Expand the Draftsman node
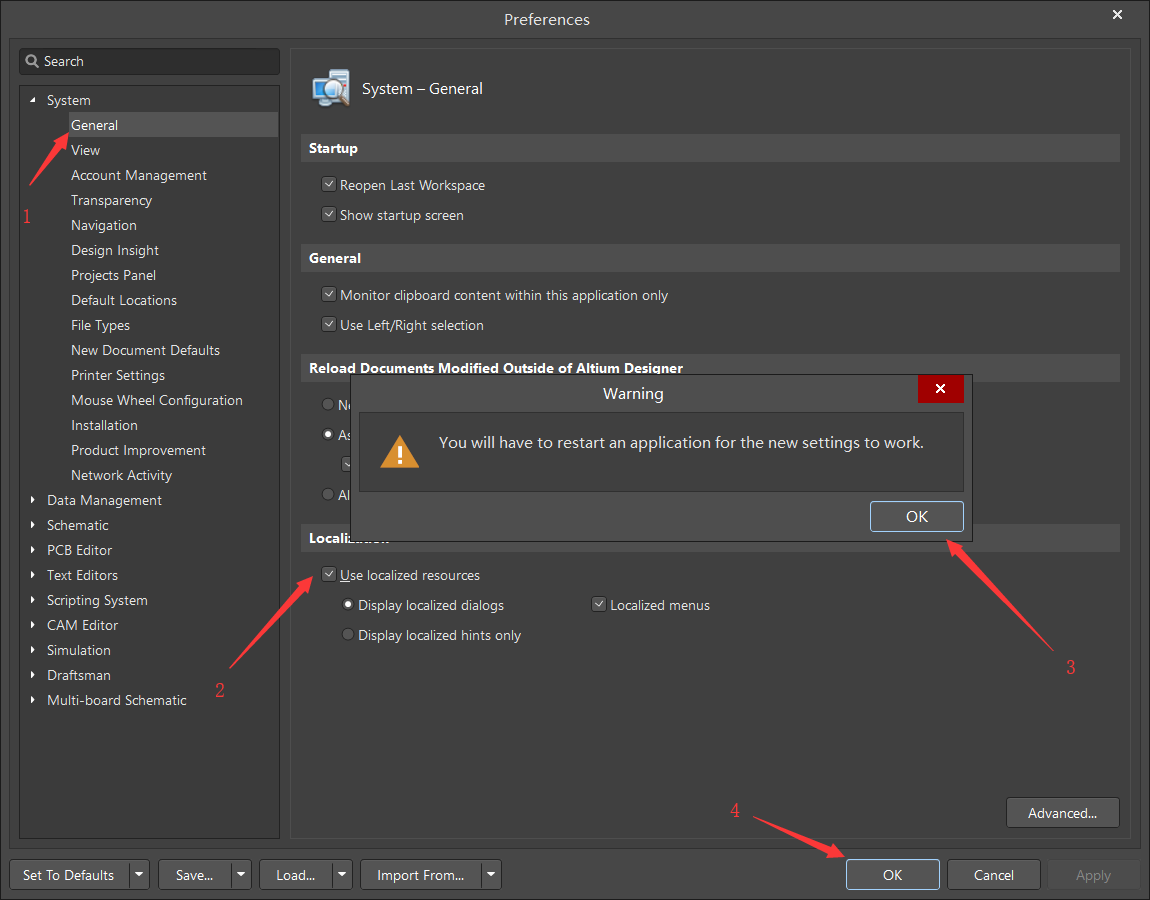This screenshot has width=1150, height=900. tap(32, 674)
